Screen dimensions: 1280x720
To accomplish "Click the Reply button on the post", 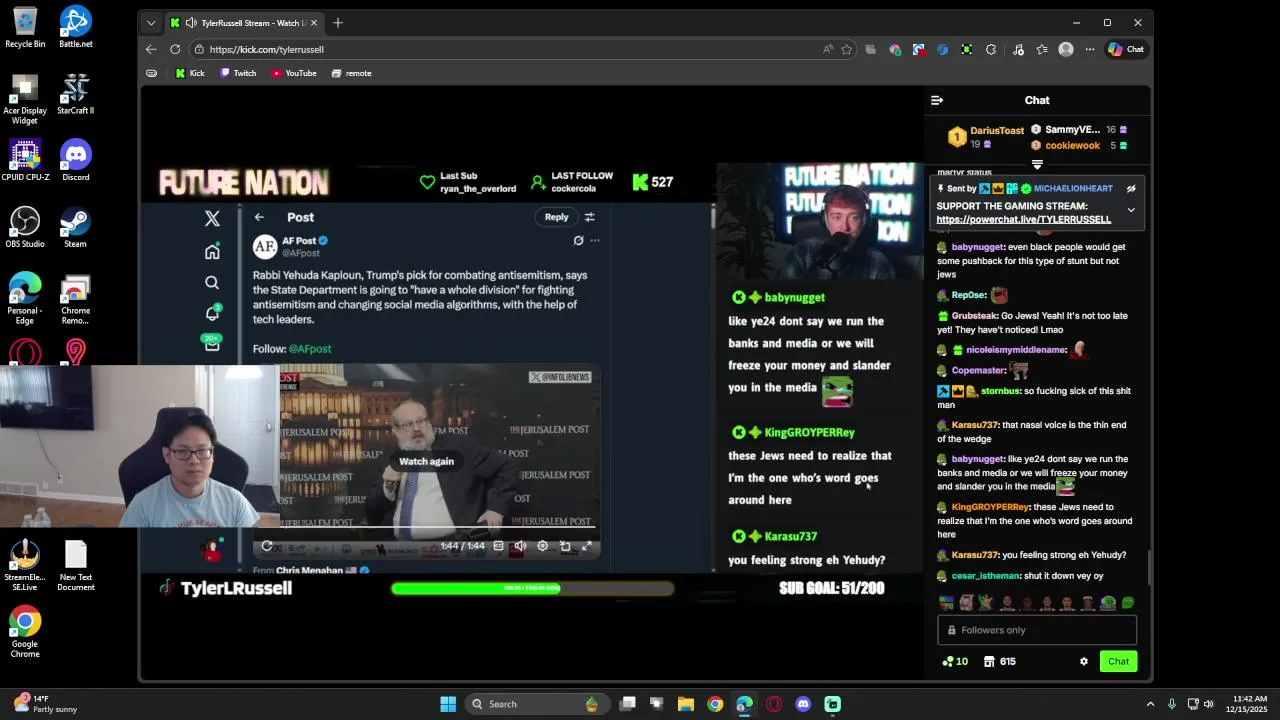I will tap(556, 217).
